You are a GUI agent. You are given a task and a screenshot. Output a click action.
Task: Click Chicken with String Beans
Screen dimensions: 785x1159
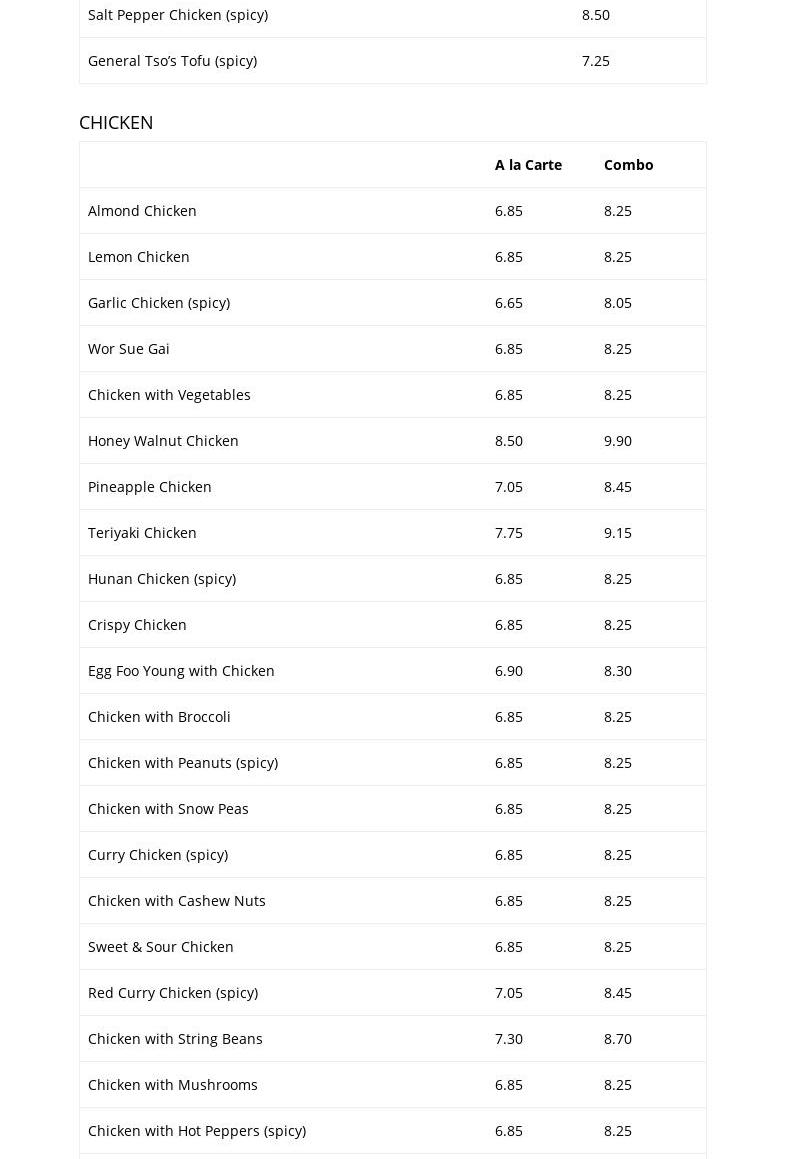pyautogui.click(x=175, y=1038)
